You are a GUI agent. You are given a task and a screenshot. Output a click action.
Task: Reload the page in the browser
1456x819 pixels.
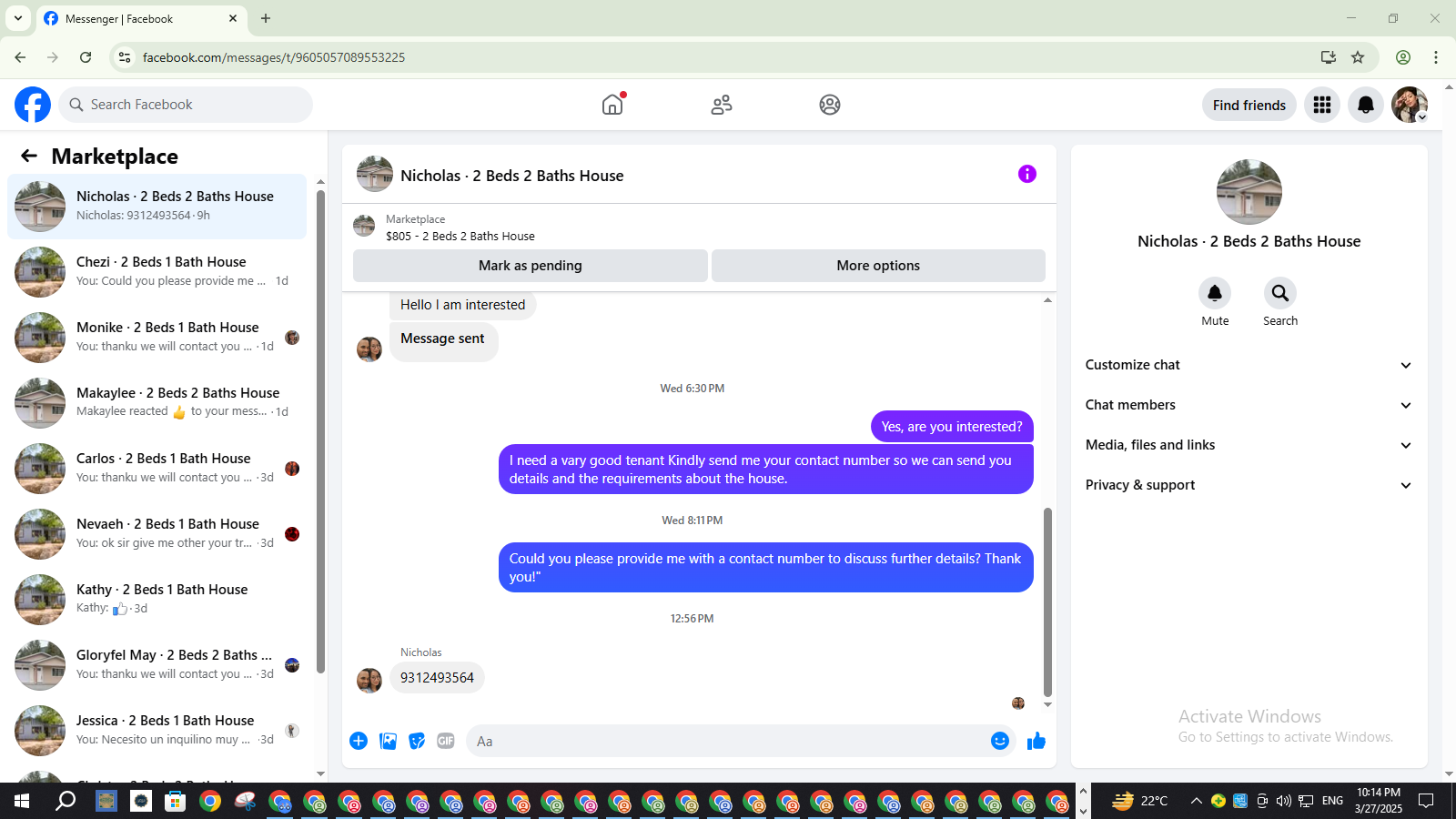86,57
